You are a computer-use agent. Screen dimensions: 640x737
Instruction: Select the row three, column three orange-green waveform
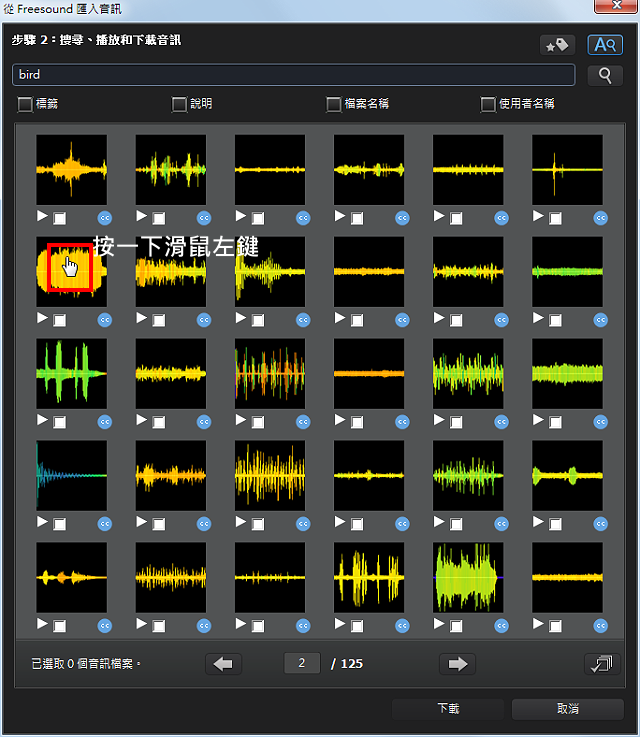(x=270, y=374)
